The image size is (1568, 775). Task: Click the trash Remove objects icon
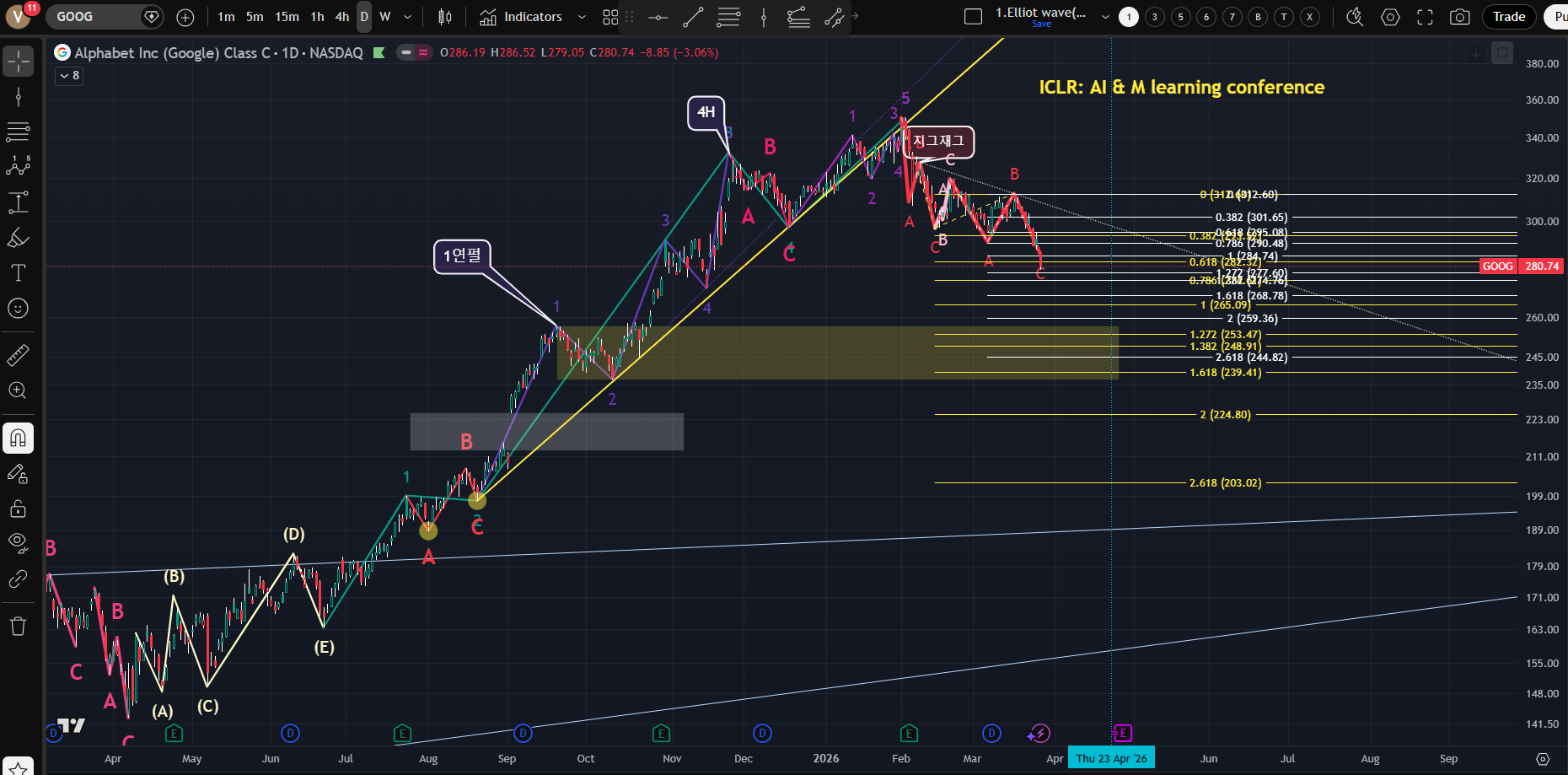point(18,626)
